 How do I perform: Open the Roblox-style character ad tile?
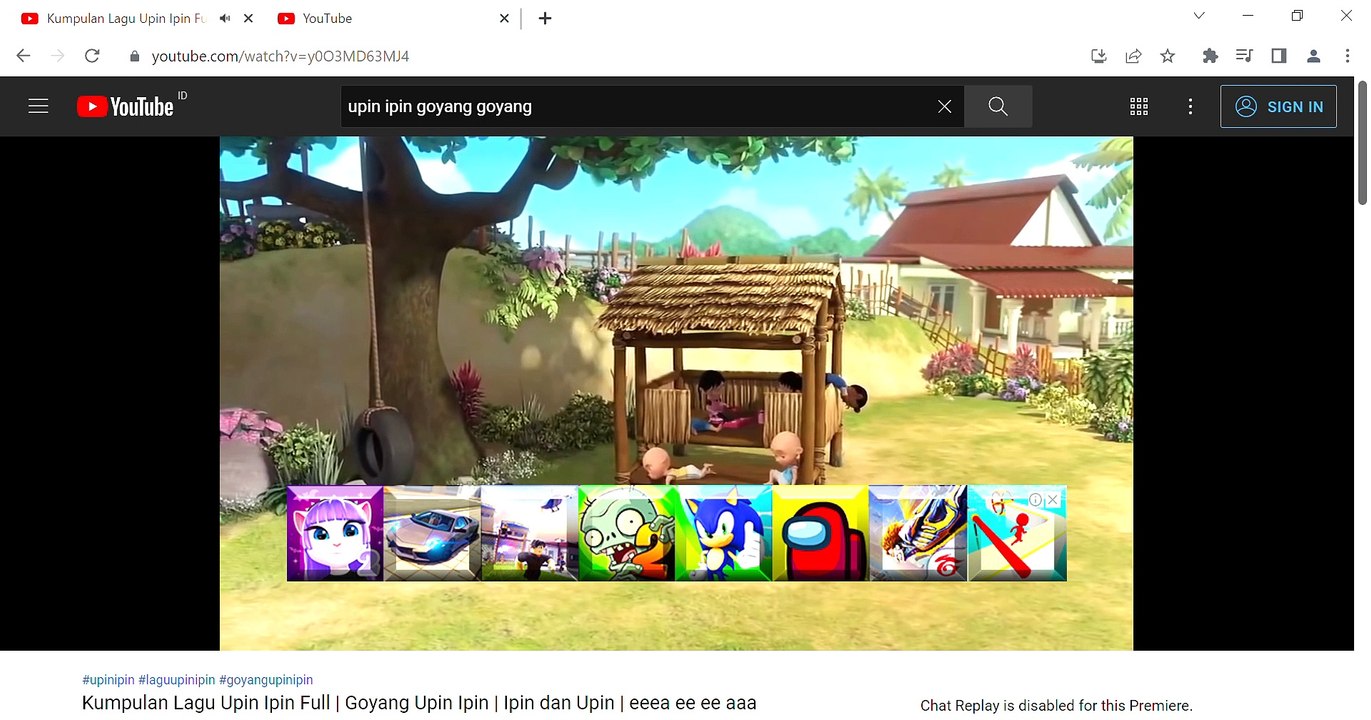coord(529,533)
